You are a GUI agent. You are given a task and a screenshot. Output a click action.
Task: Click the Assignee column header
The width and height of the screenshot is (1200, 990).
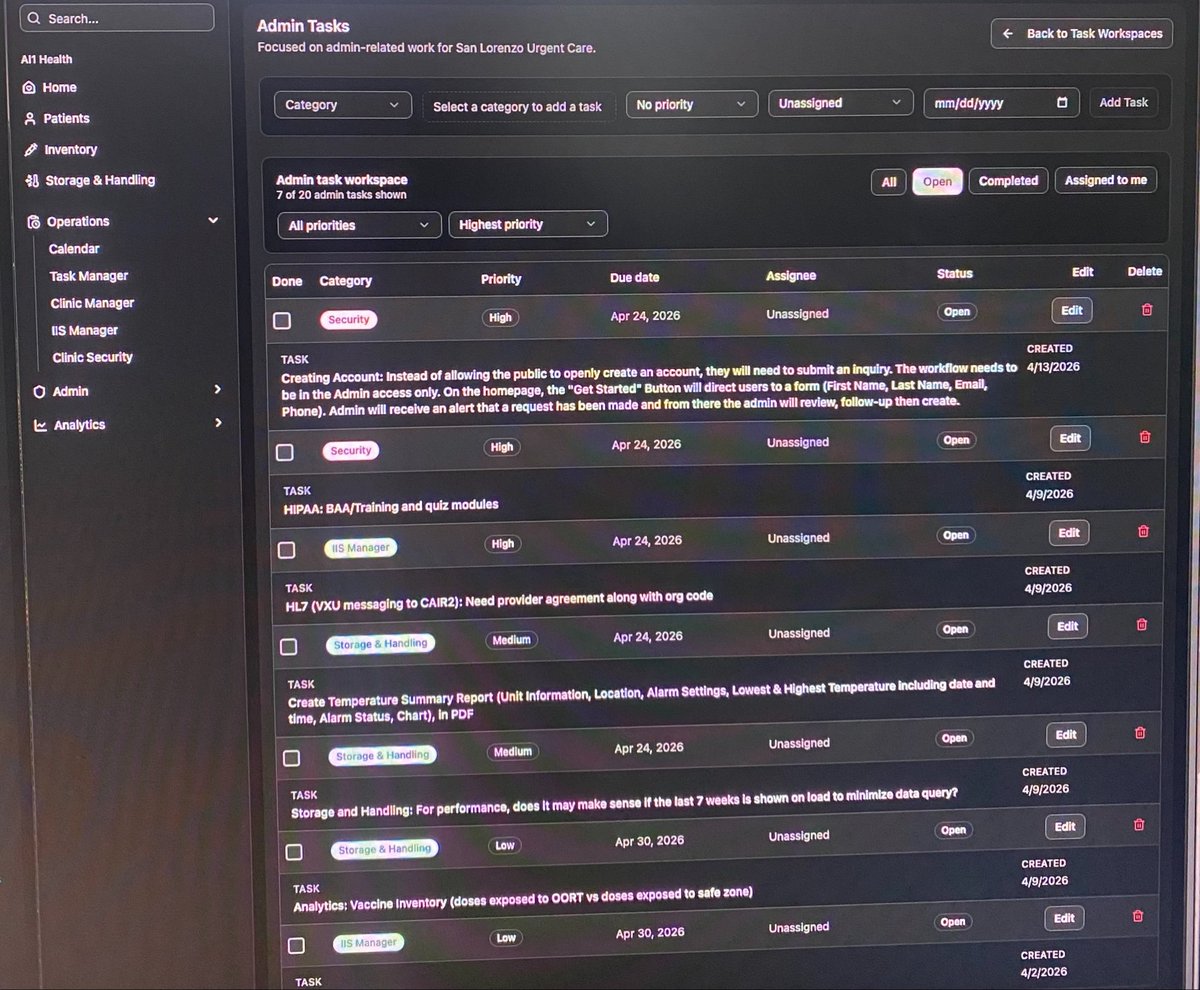click(791, 275)
